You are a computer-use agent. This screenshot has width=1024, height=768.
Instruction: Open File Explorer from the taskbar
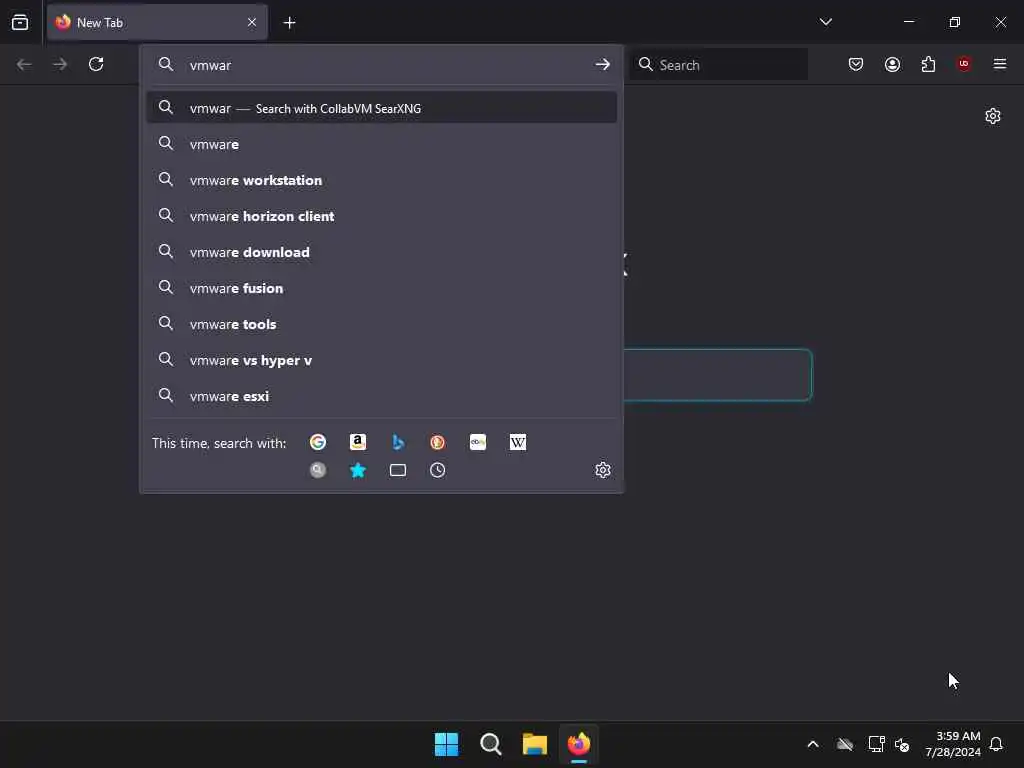pos(534,744)
